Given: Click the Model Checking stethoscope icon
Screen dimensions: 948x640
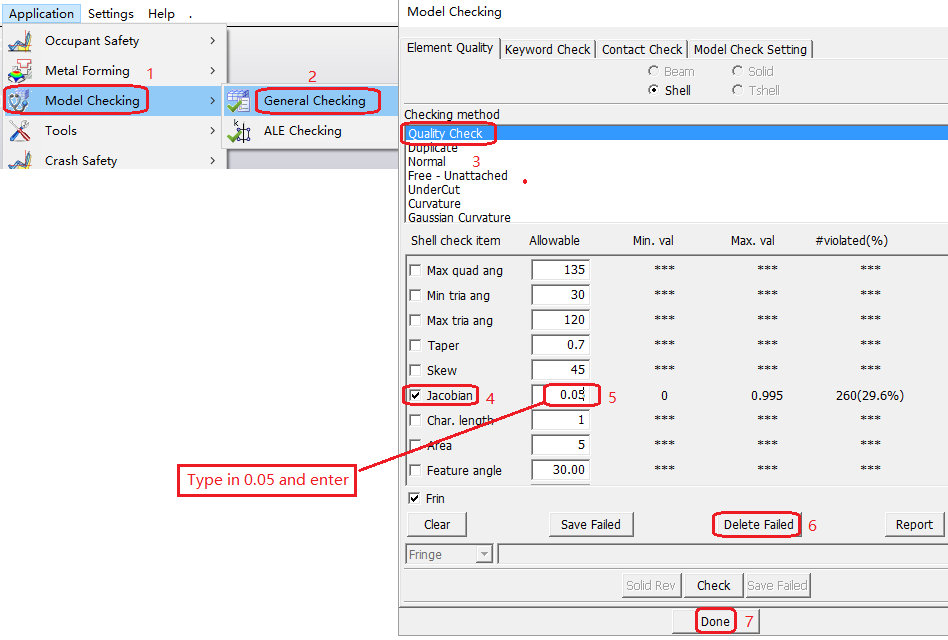Looking at the screenshot, I should point(20,100).
